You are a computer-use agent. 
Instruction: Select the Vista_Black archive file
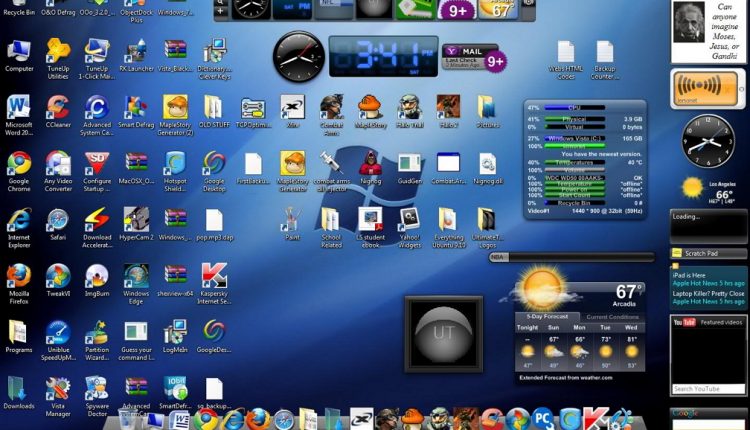click(x=175, y=55)
